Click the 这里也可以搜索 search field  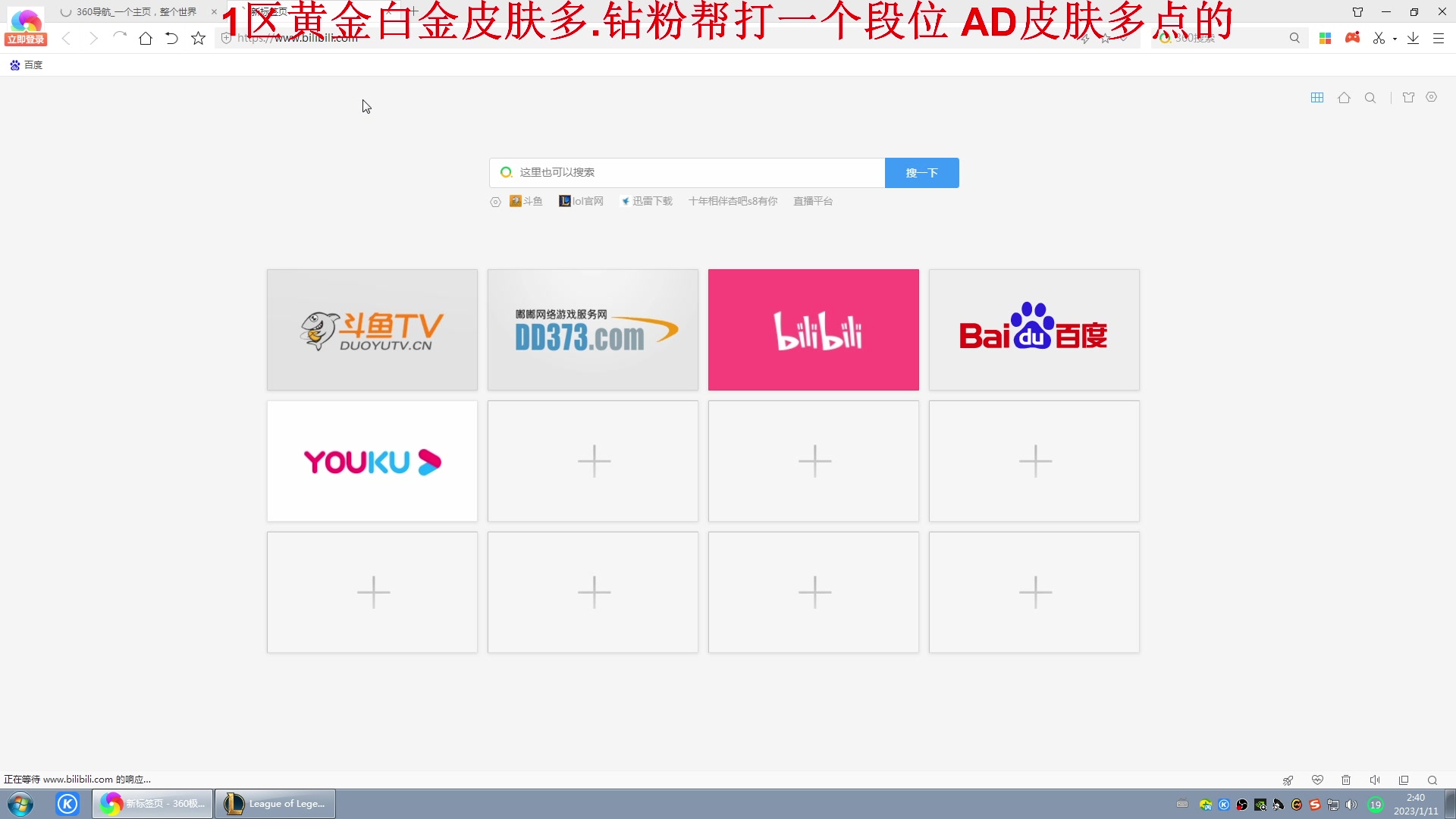[x=687, y=173]
